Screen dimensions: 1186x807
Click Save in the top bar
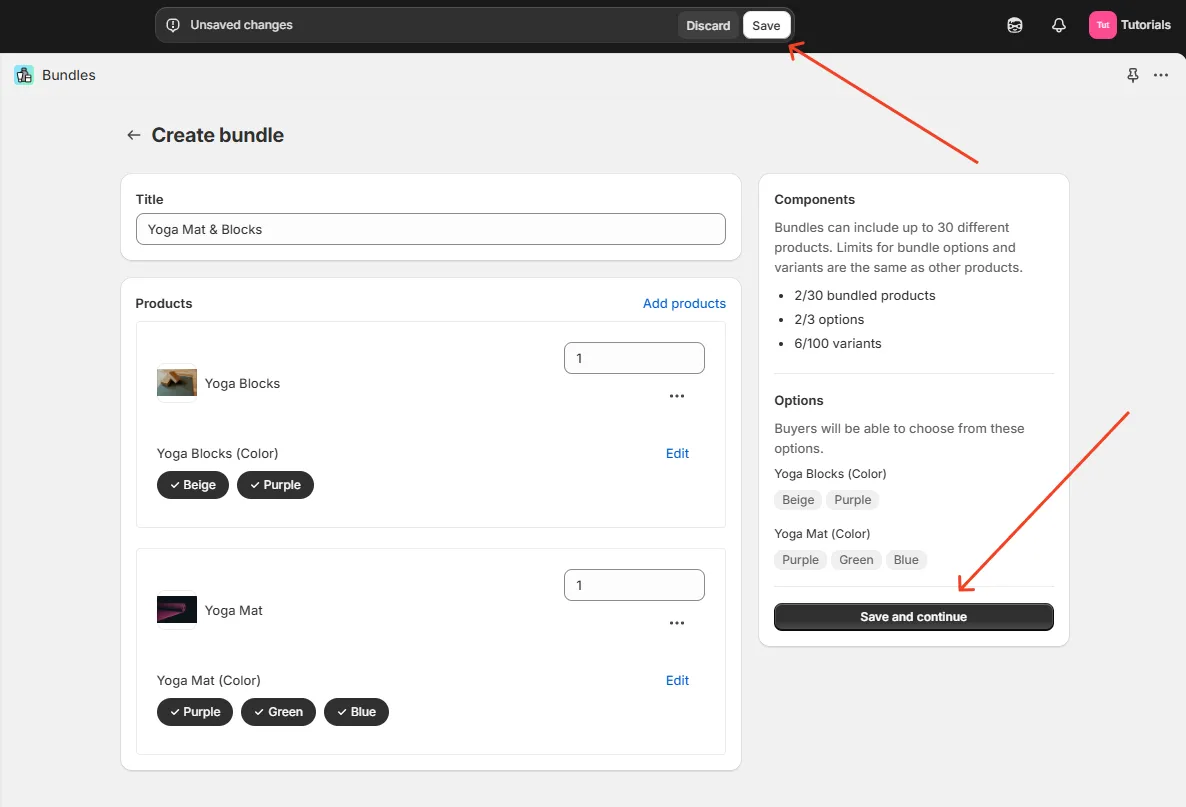point(766,26)
